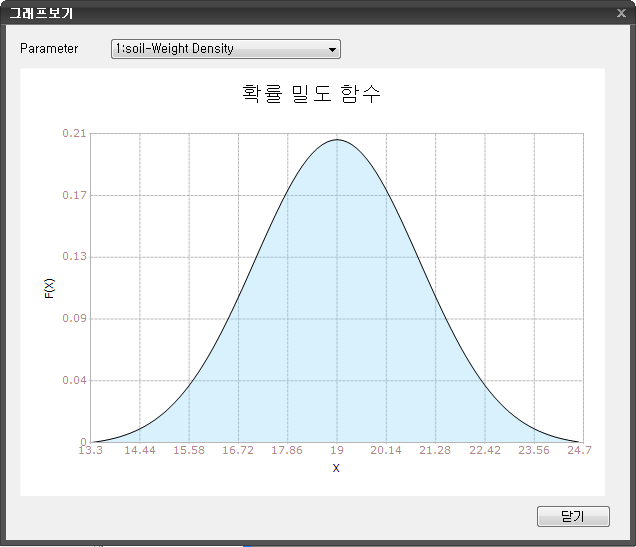Click the F(X) y-axis label
The width and height of the screenshot is (636, 547).
pyautogui.click(x=48, y=287)
